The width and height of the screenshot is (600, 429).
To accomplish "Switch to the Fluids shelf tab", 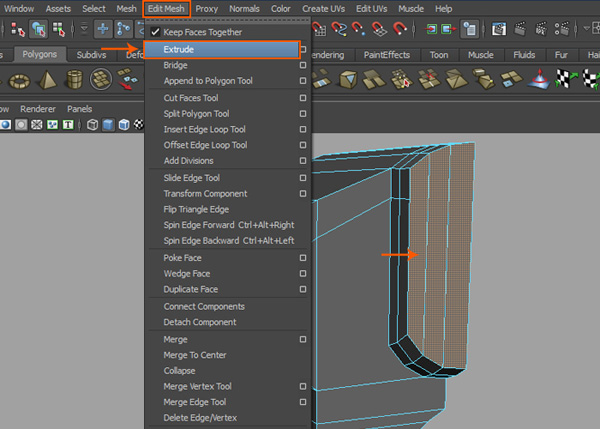I will (x=524, y=55).
